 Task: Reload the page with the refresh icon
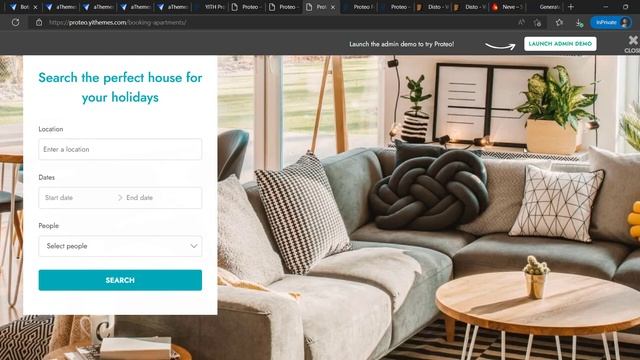point(16,22)
